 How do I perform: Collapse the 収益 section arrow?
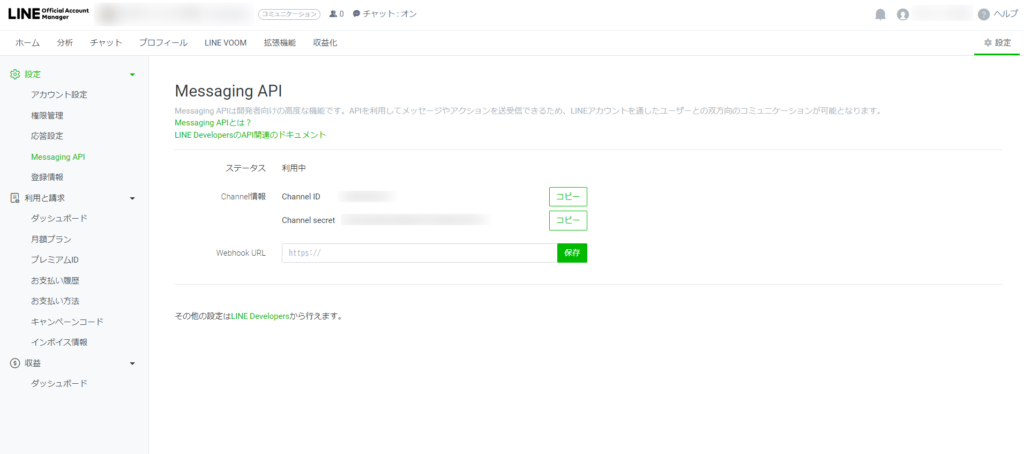click(133, 363)
